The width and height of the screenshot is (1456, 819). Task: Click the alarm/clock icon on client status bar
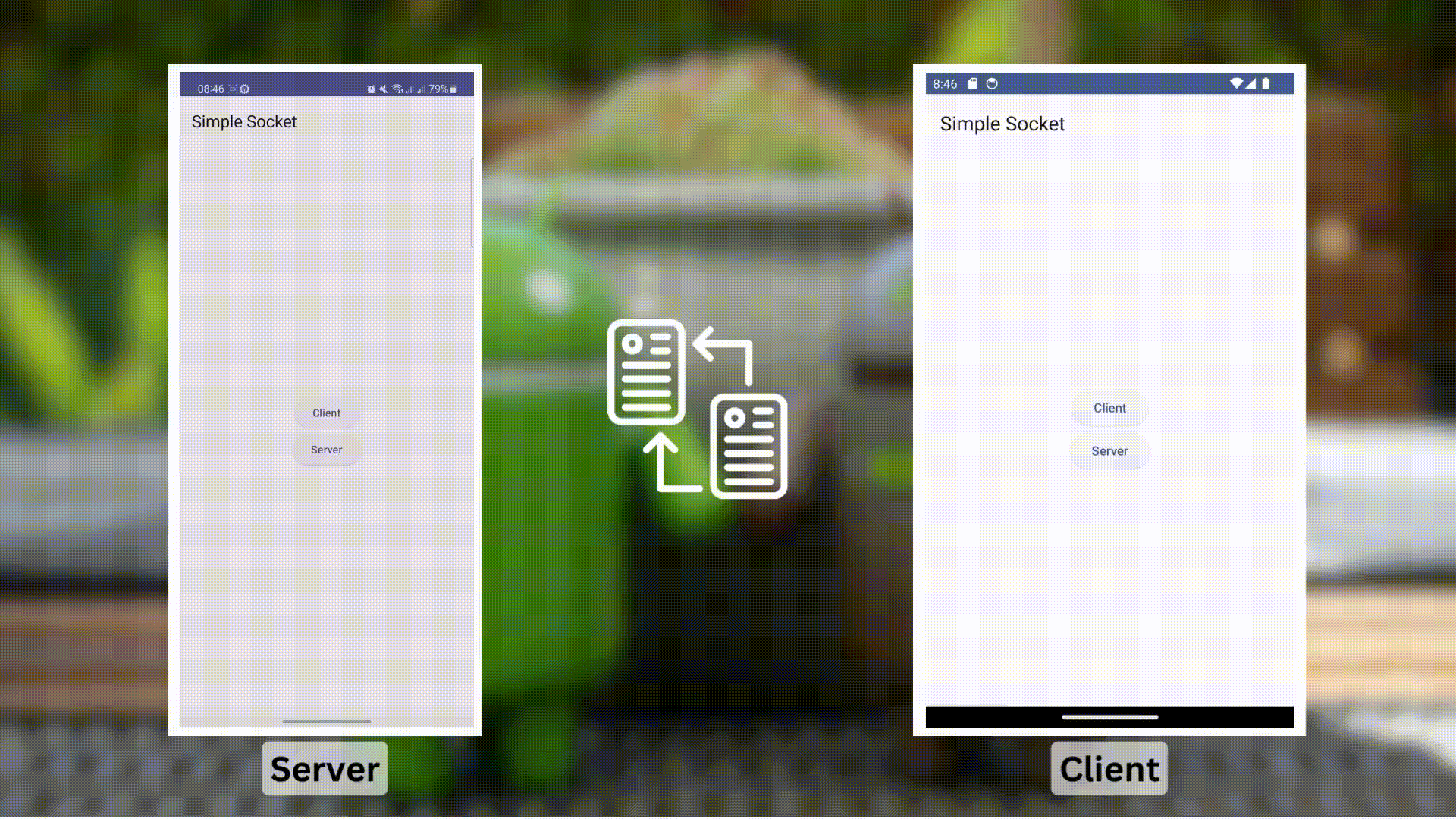(992, 84)
